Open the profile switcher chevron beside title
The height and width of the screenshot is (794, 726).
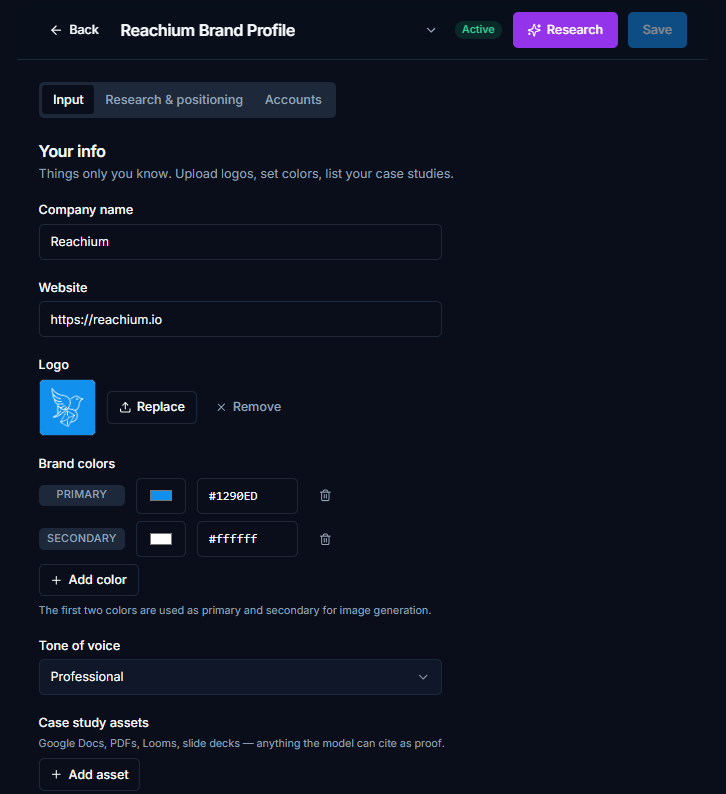coord(431,30)
